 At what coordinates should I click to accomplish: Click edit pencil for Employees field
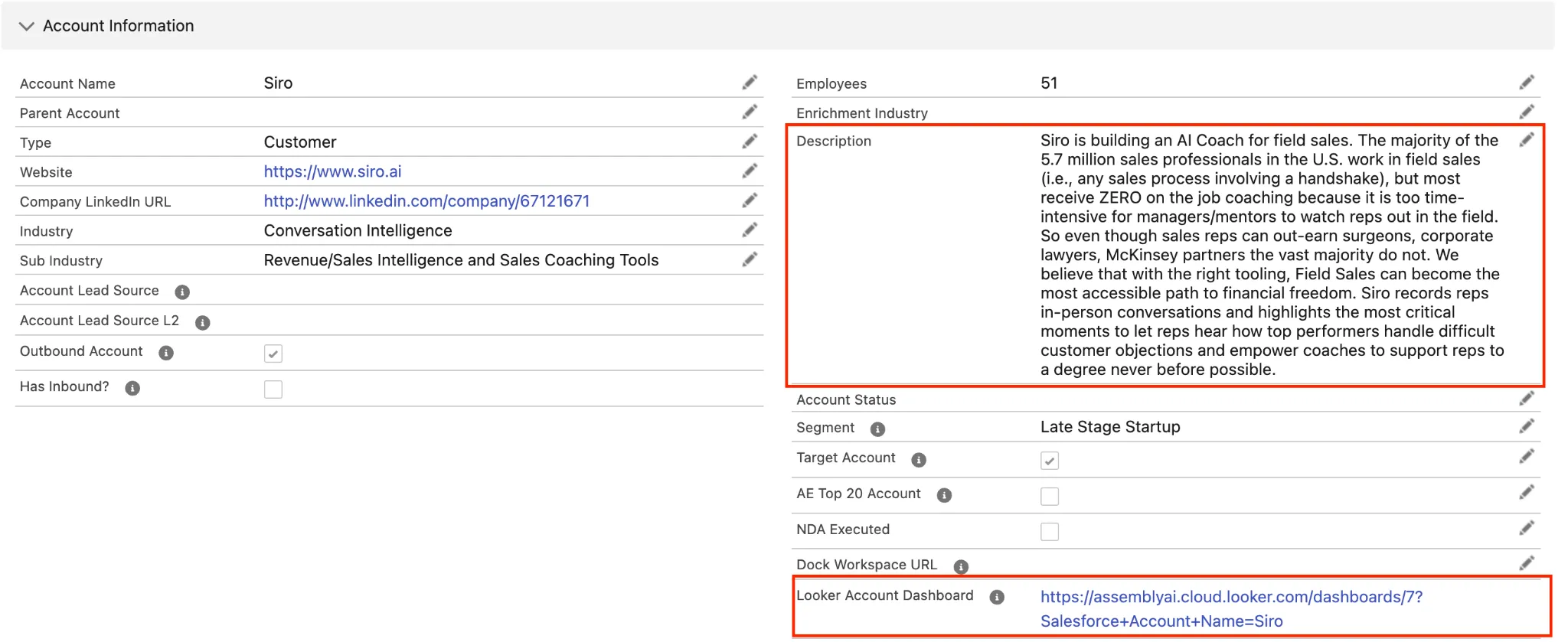click(x=1527, y=83)
